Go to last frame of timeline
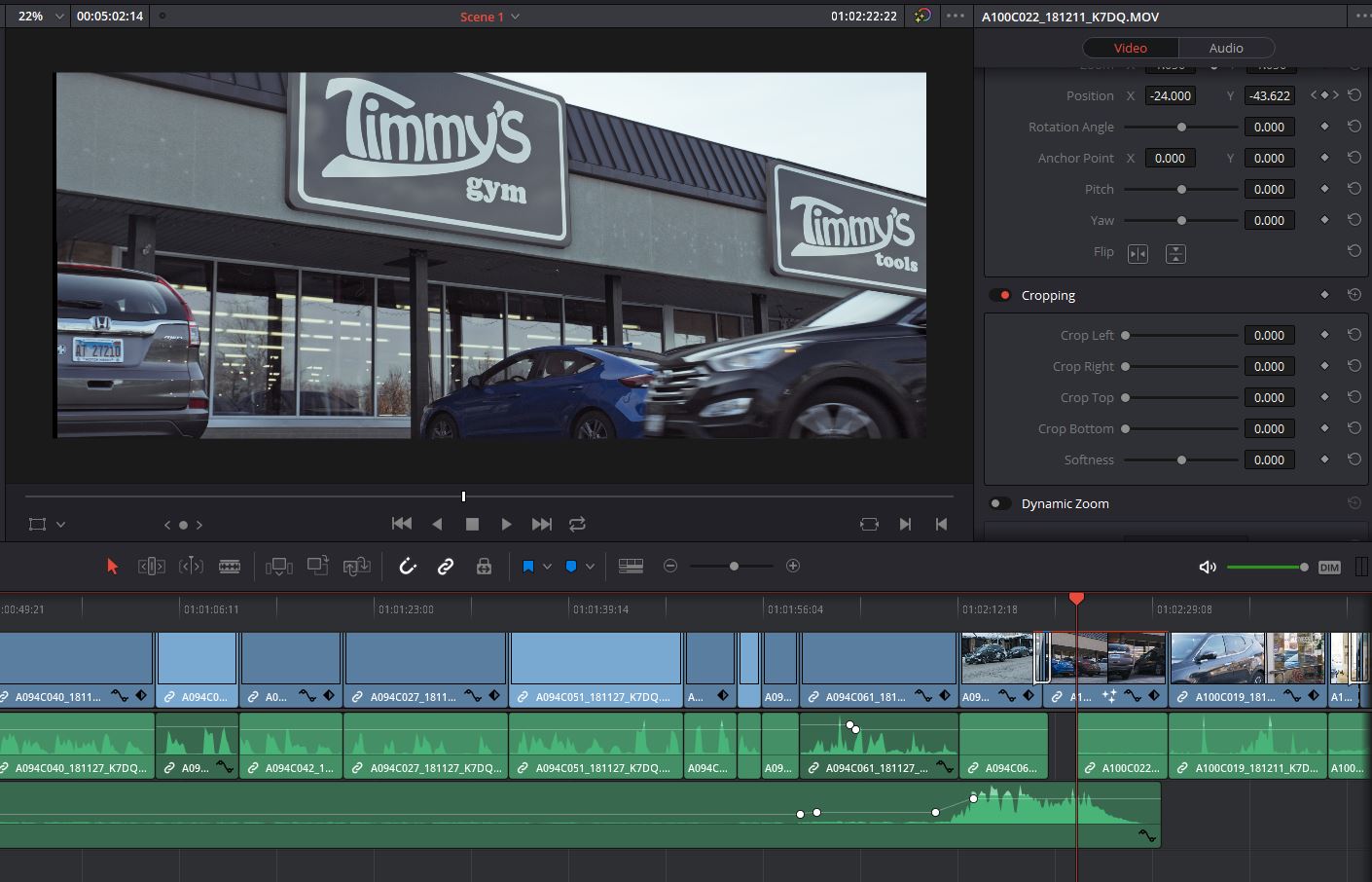The height and width of the screenshot is (882, 1372). [542, 524]
